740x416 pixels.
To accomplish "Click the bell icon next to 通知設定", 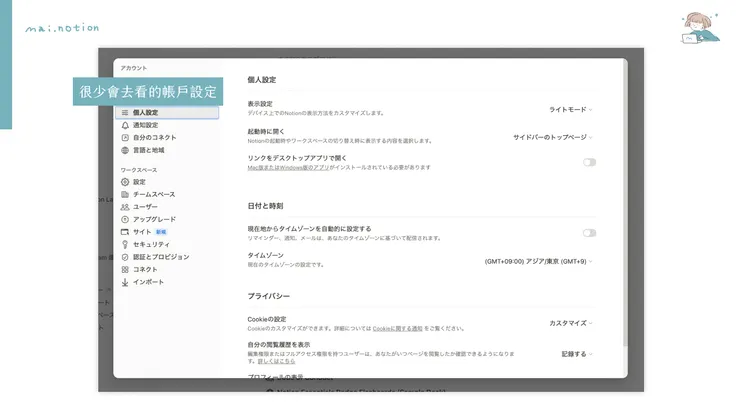I will (x=125, y=125).
